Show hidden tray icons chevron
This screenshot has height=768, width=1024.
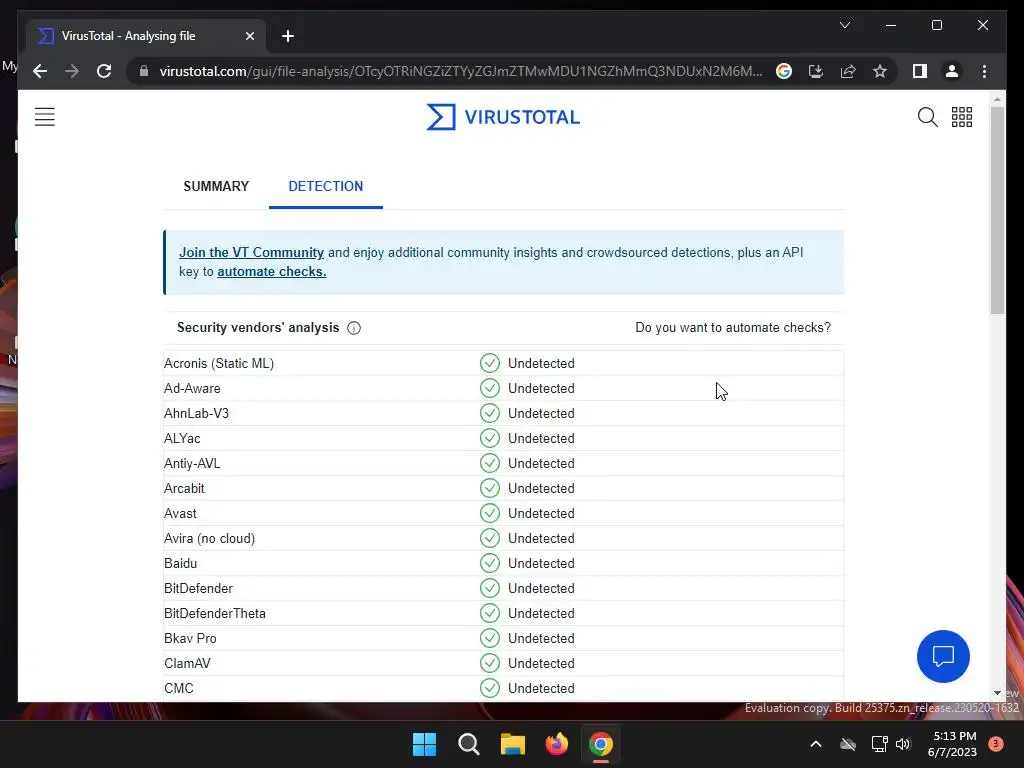pyautogui.click(x=816, y=744)
